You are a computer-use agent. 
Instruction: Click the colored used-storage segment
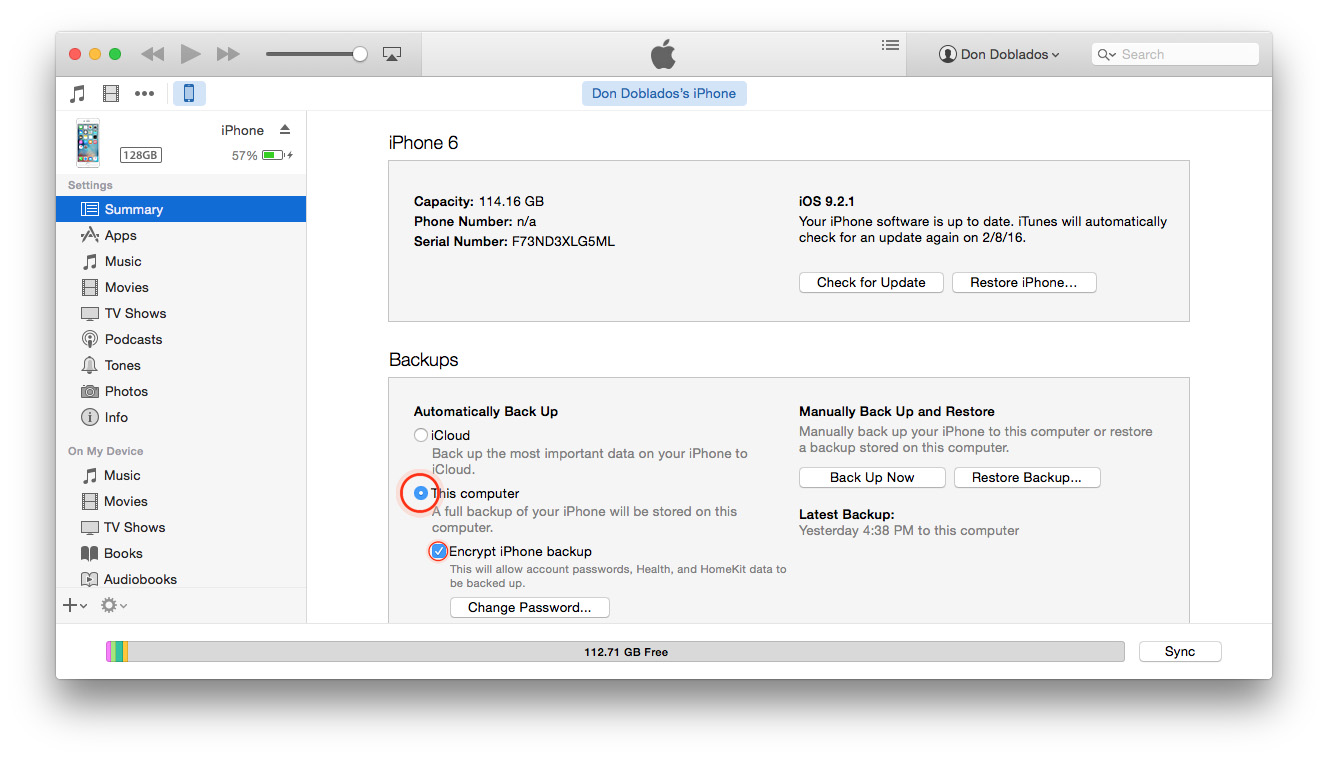tap(117, 651)
